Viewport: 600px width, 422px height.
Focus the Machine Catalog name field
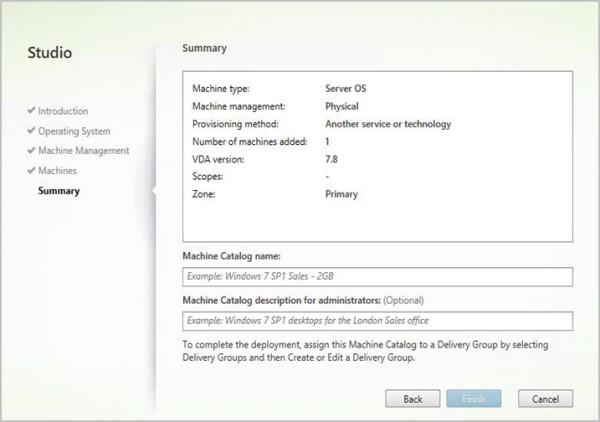(x=377, y=277)
